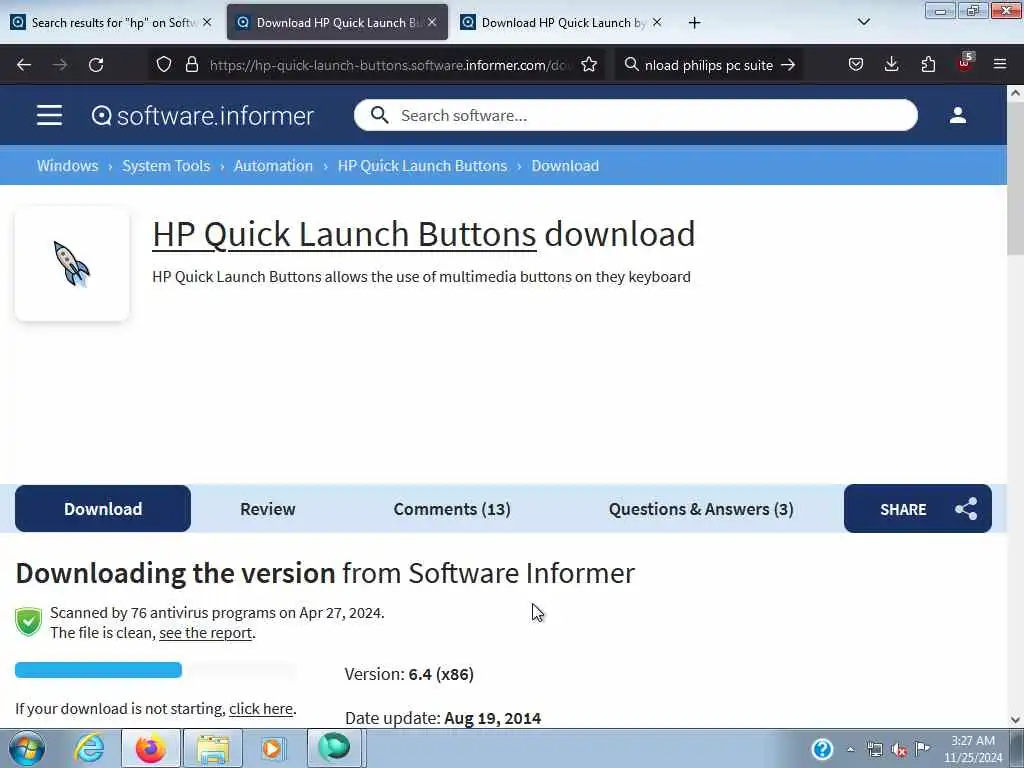This screenshot has height=768, width=1024.
Task: Select the Download page tab
Action: (103, 509)
